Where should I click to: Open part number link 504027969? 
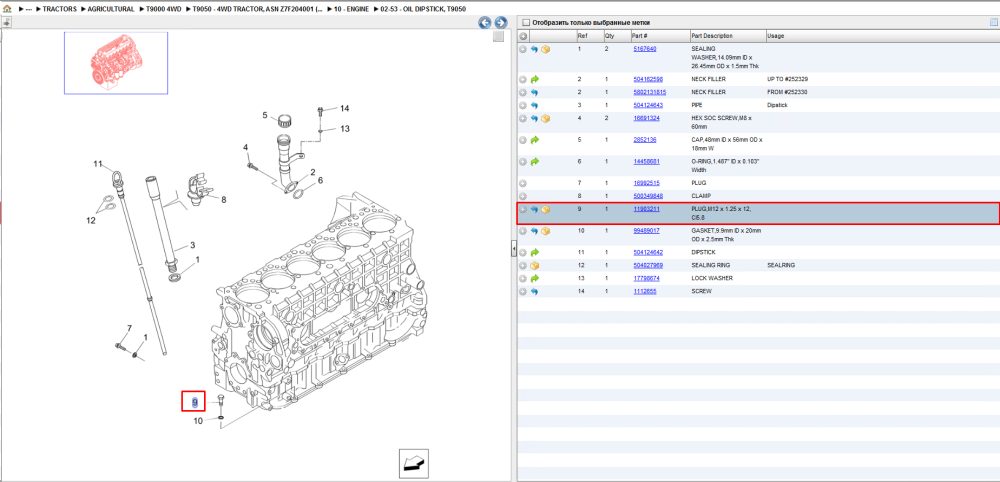[647, 265]
